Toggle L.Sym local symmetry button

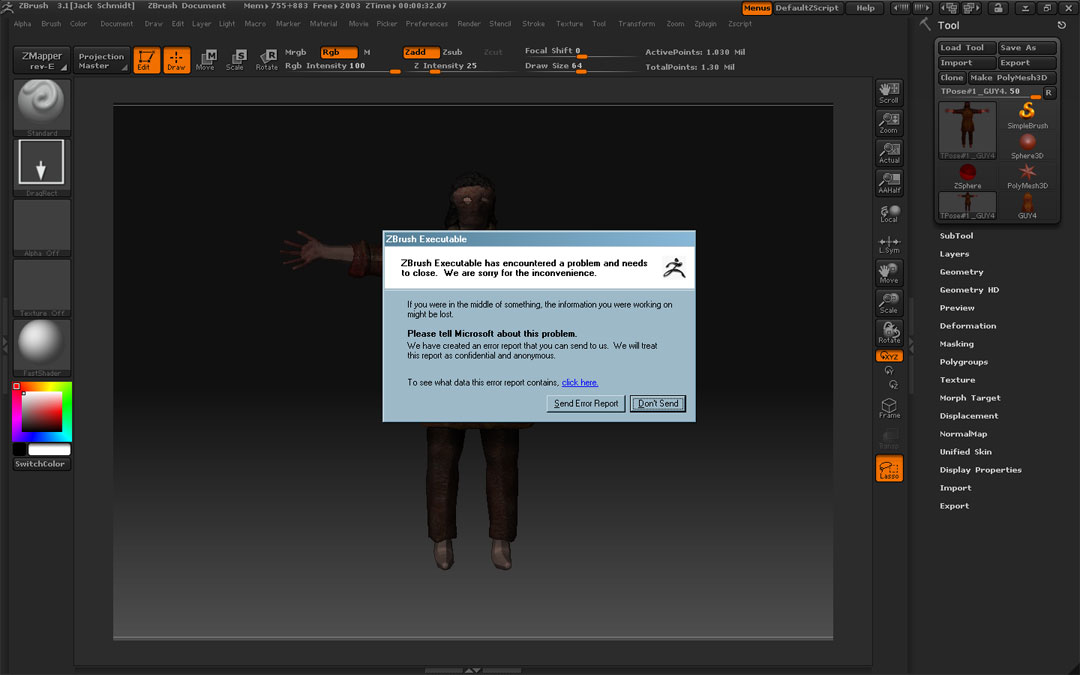point(889,243)
